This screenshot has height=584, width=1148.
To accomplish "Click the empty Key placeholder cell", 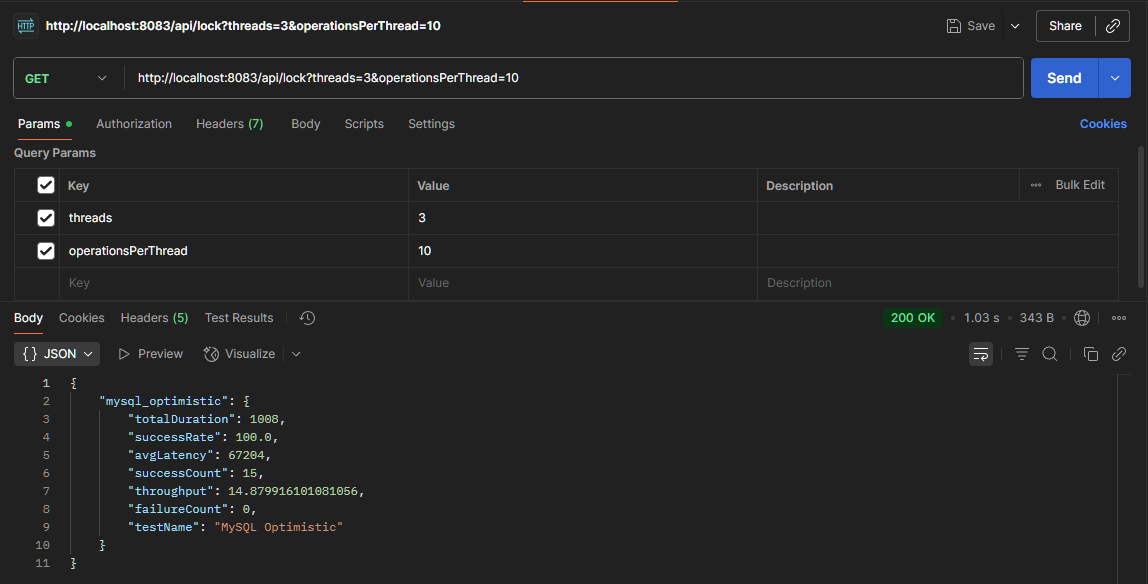I will coord(234,283).
